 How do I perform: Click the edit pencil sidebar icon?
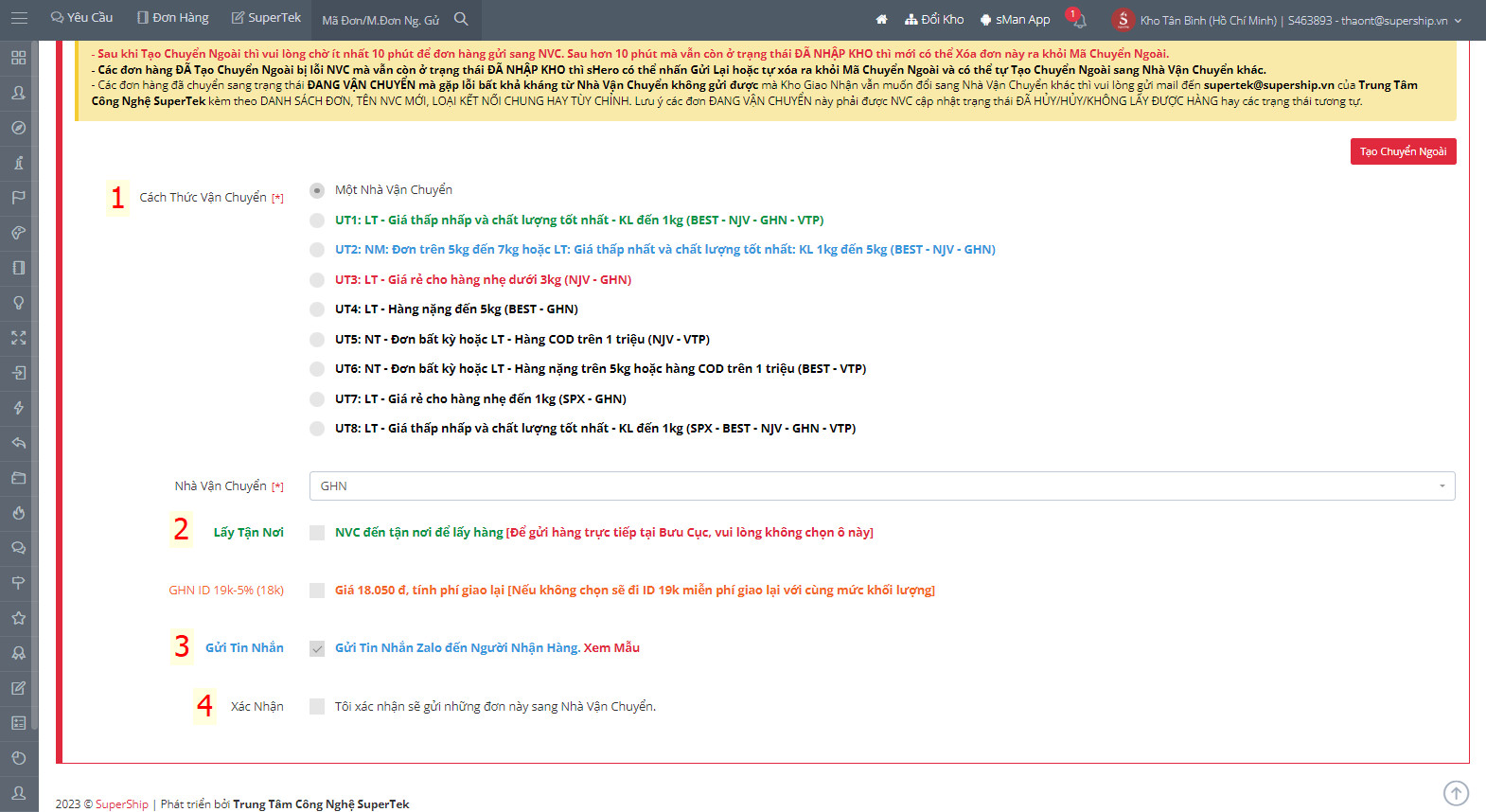pyautogui.click(x=18, y=688)
